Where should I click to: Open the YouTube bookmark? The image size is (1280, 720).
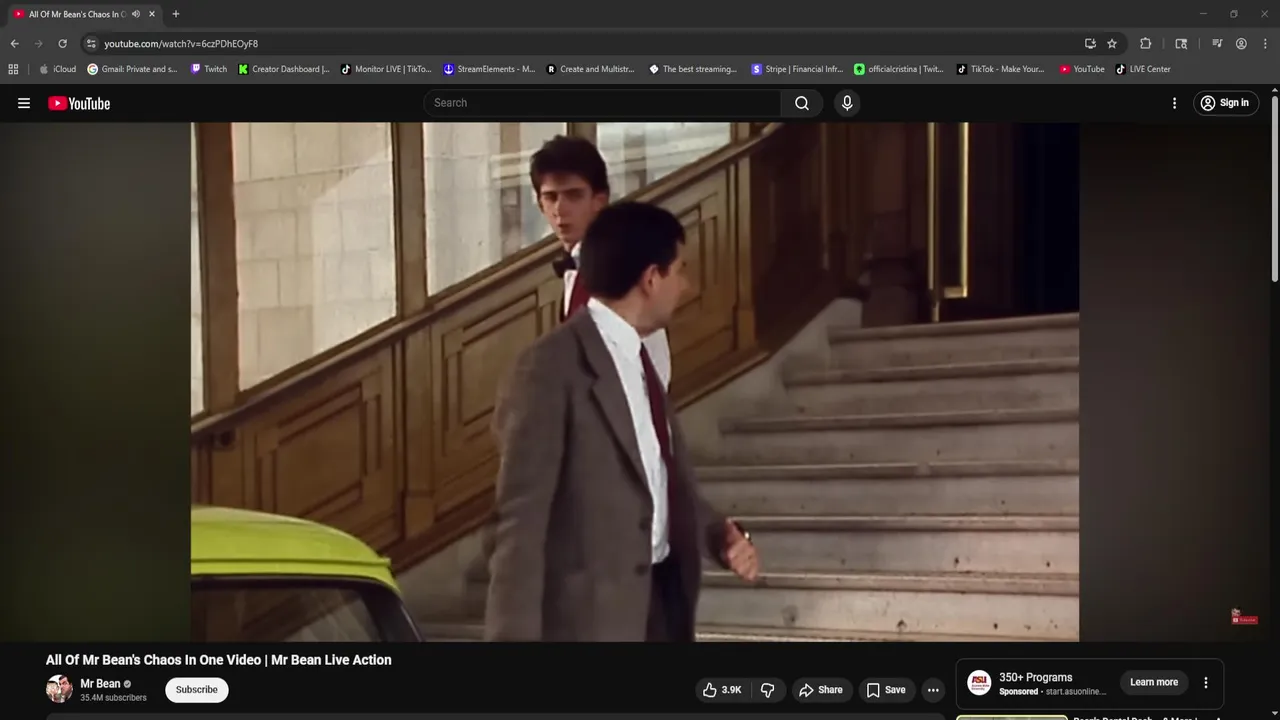[1082, 69]
